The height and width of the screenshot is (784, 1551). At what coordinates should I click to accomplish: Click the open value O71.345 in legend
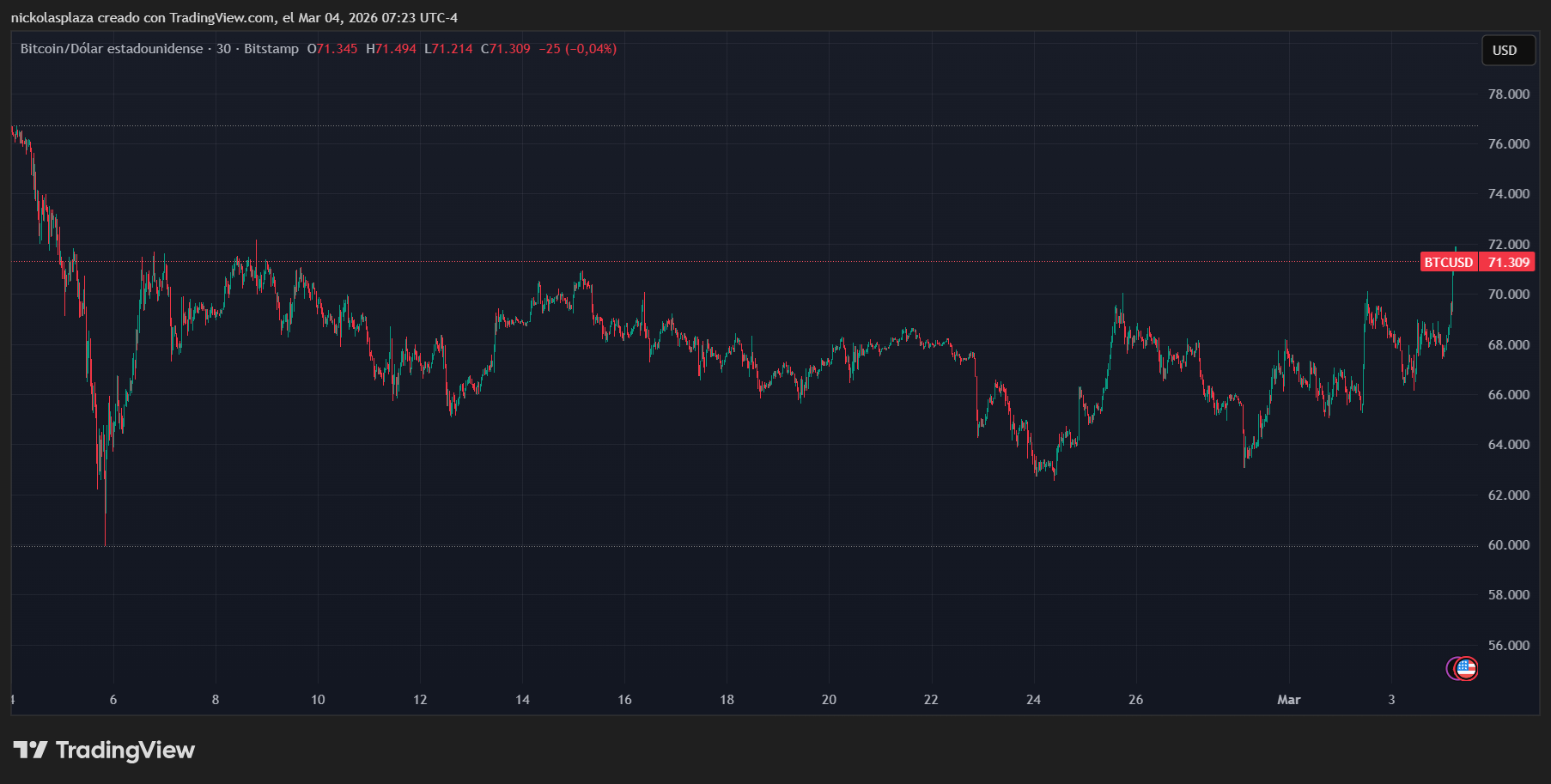(x=332, y=49)
